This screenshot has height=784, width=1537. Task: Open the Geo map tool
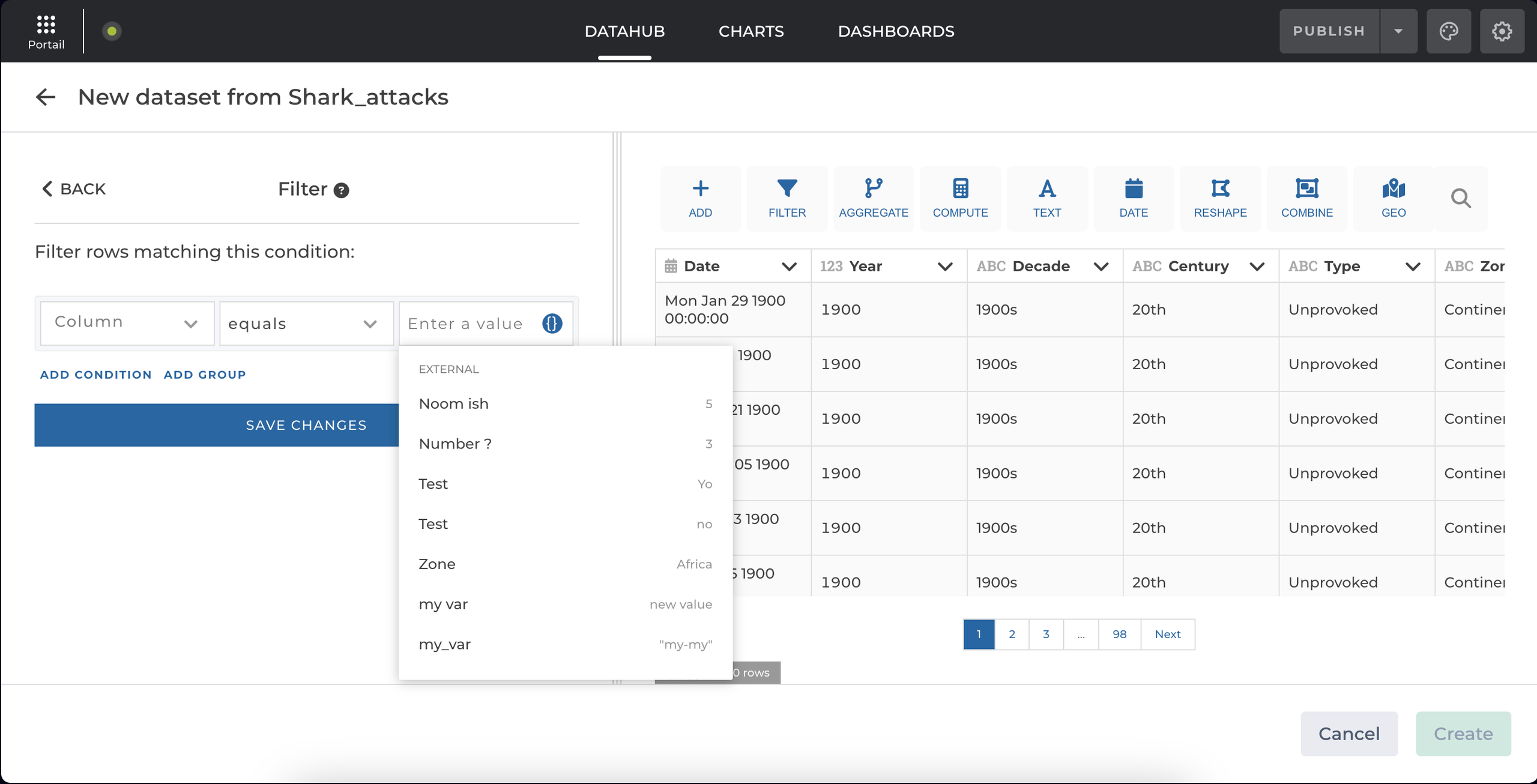[1393, 198]
